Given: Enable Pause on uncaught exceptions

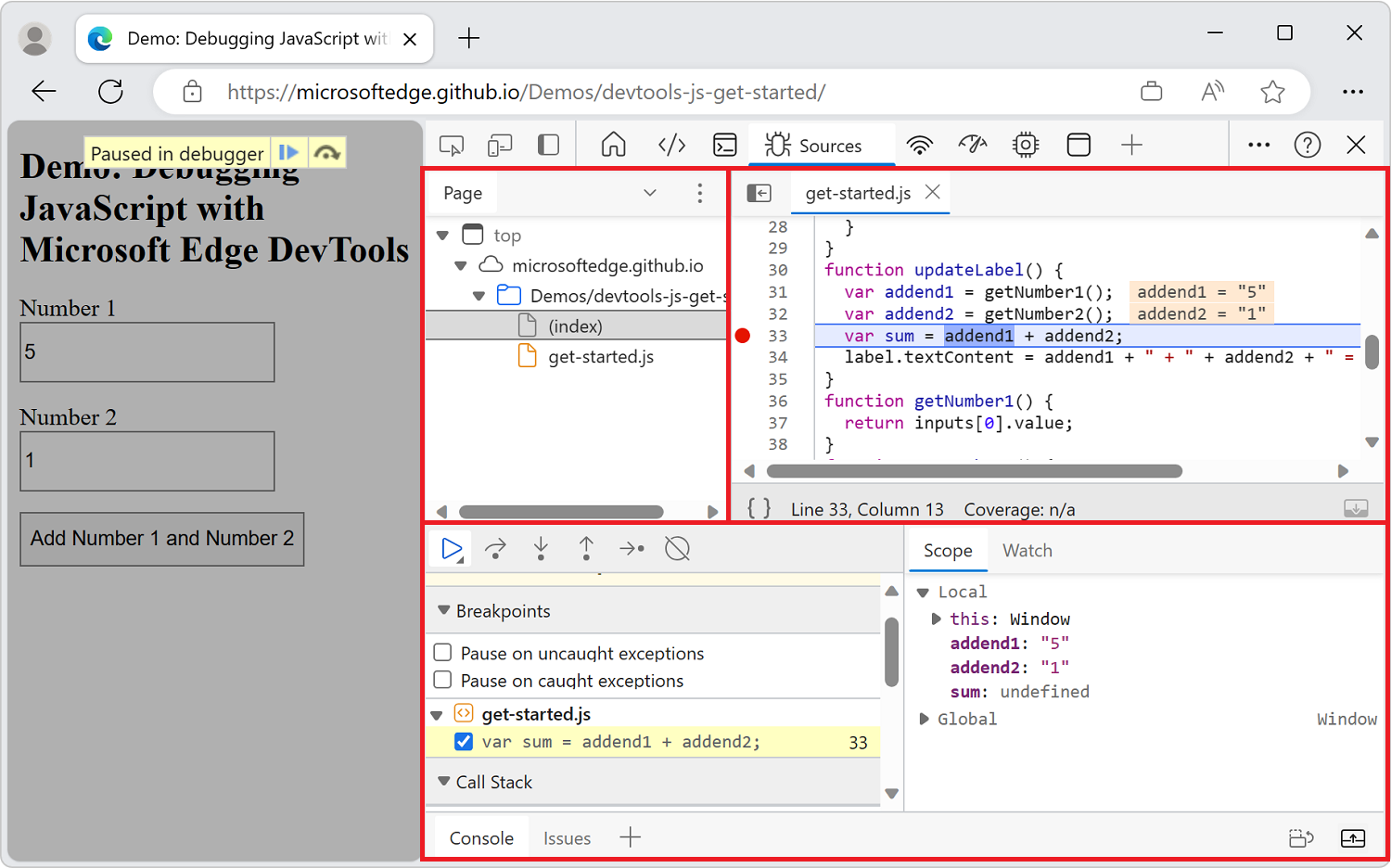Looking at the screenshot, I should (x=442, y=652).
